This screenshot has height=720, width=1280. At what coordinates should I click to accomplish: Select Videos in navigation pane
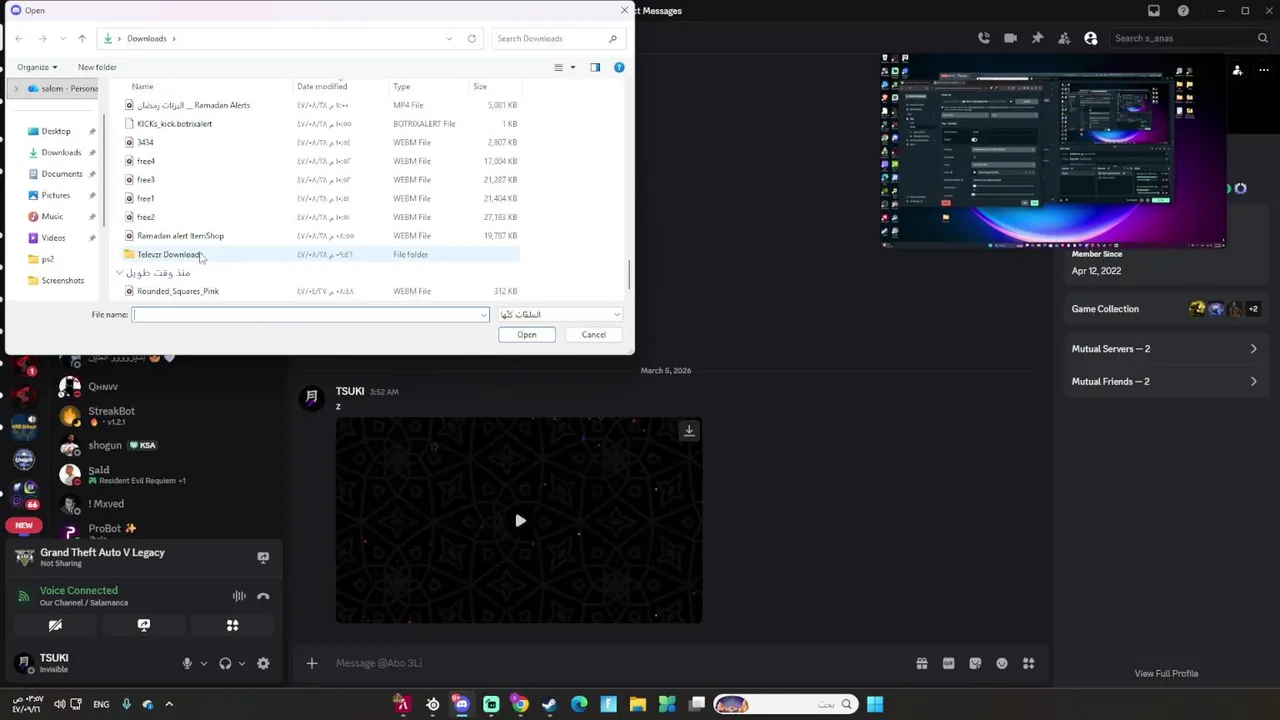click(53, 238)
